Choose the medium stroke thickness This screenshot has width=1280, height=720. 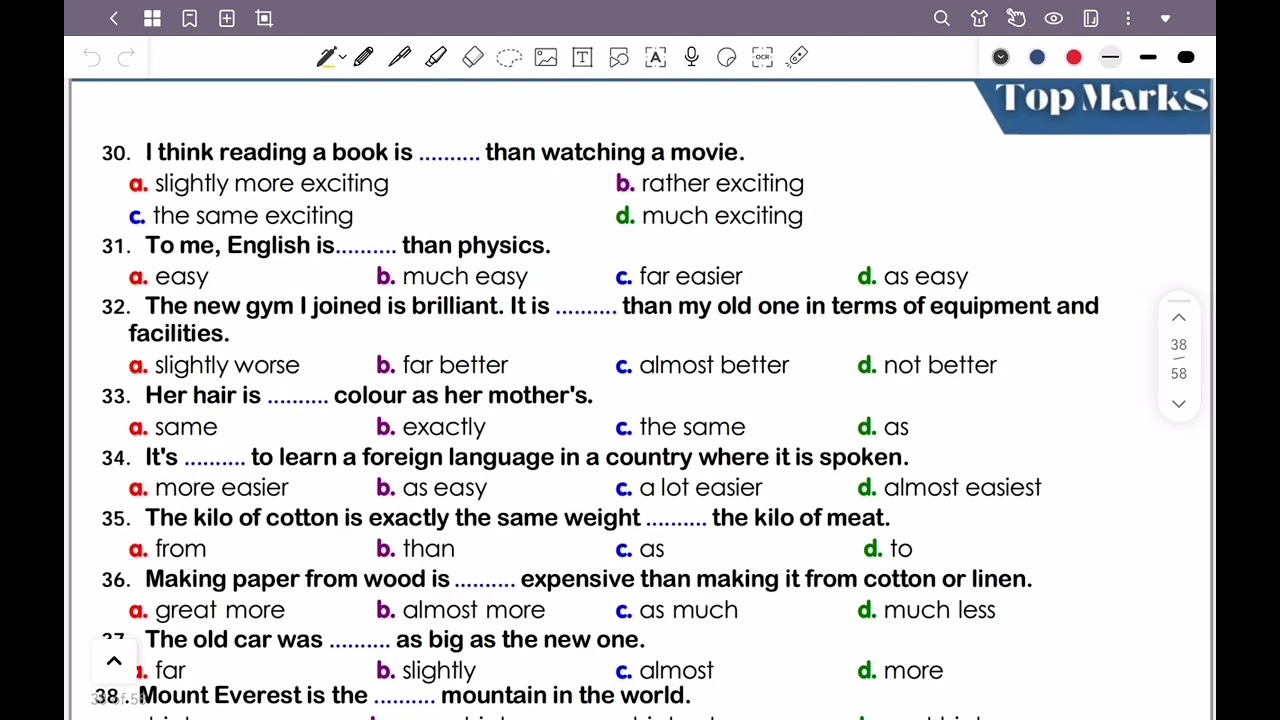(1148, 57)
